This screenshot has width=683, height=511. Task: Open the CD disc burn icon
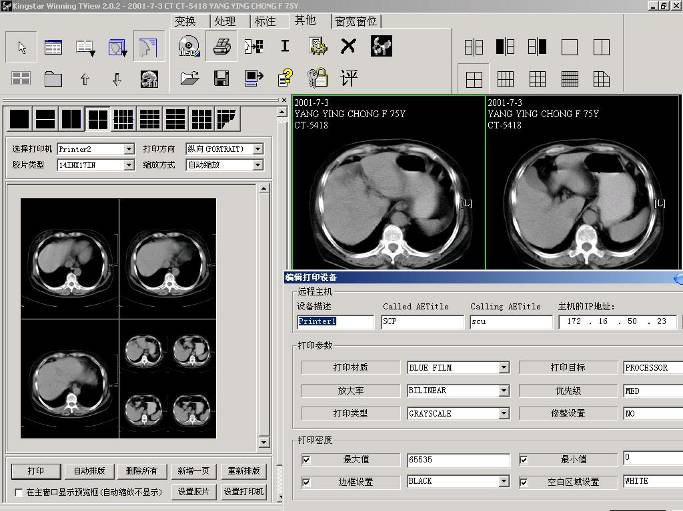(x=189, y=46)
